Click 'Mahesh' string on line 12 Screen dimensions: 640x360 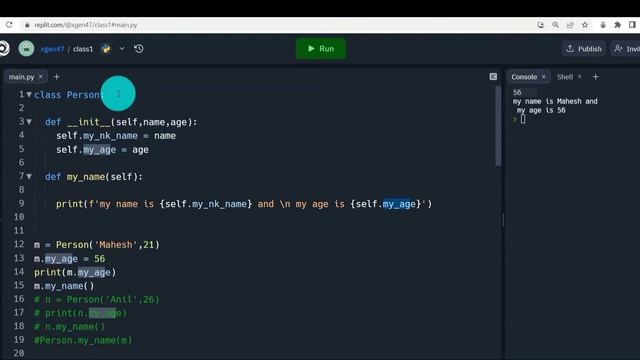point(116,245)
